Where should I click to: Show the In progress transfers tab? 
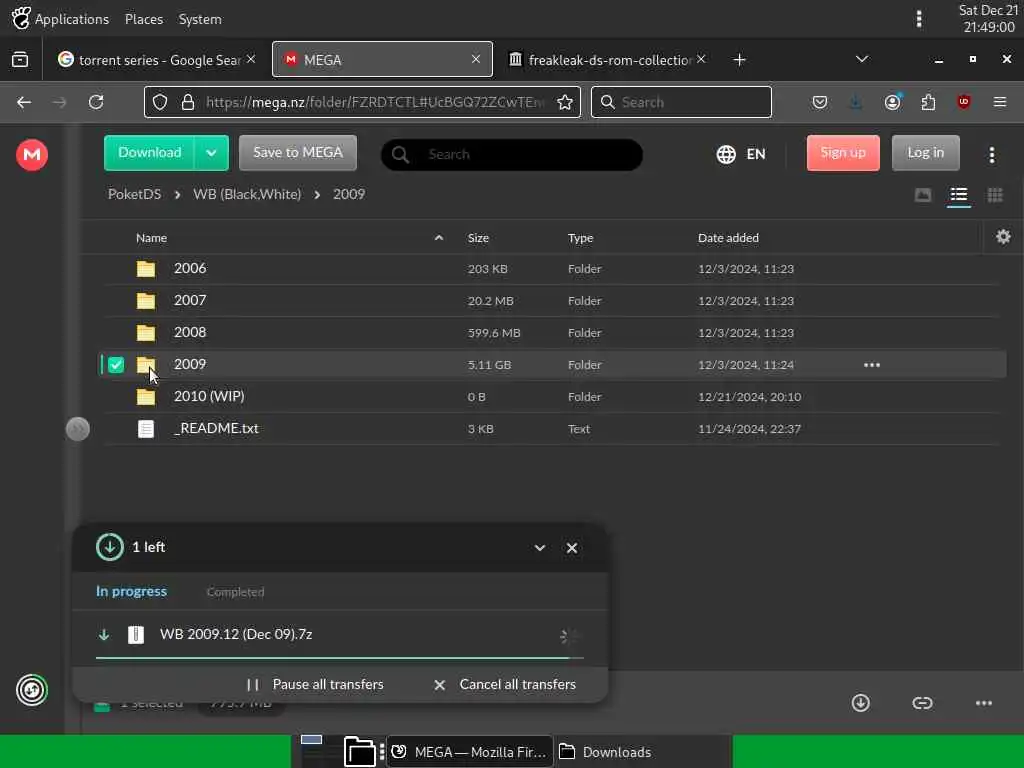(x=131, y=592)
